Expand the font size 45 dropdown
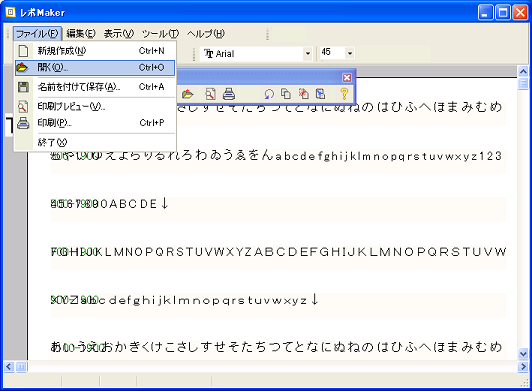The image size is (532, 391). [350, 53]
